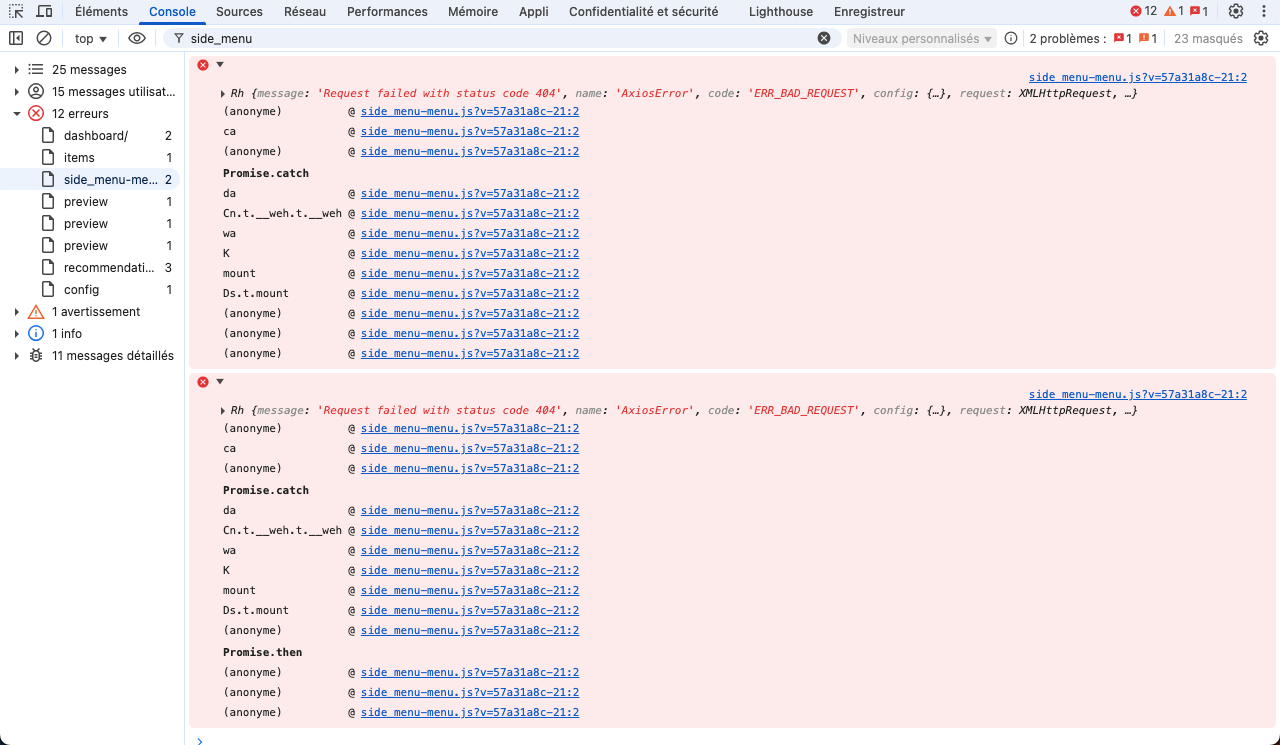Open the DevTools three-dot more menu
Screen dimensions: 1280x745
(x=1263, y=12)
